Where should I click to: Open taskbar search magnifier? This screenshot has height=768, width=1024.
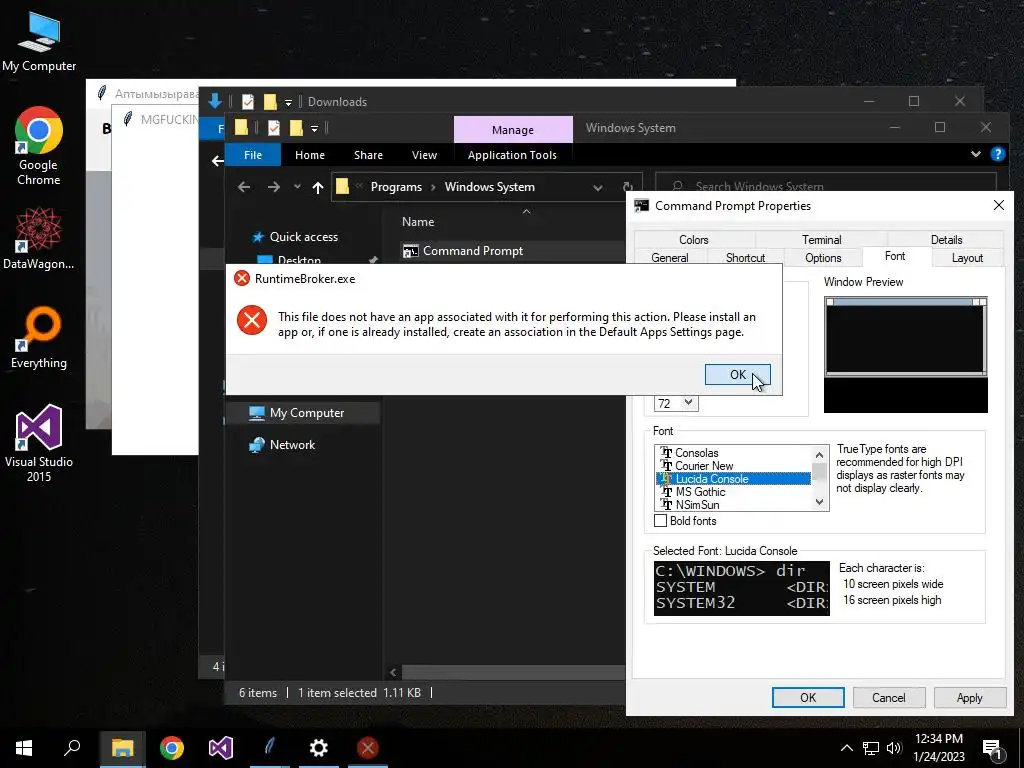[x=72, y=748]
